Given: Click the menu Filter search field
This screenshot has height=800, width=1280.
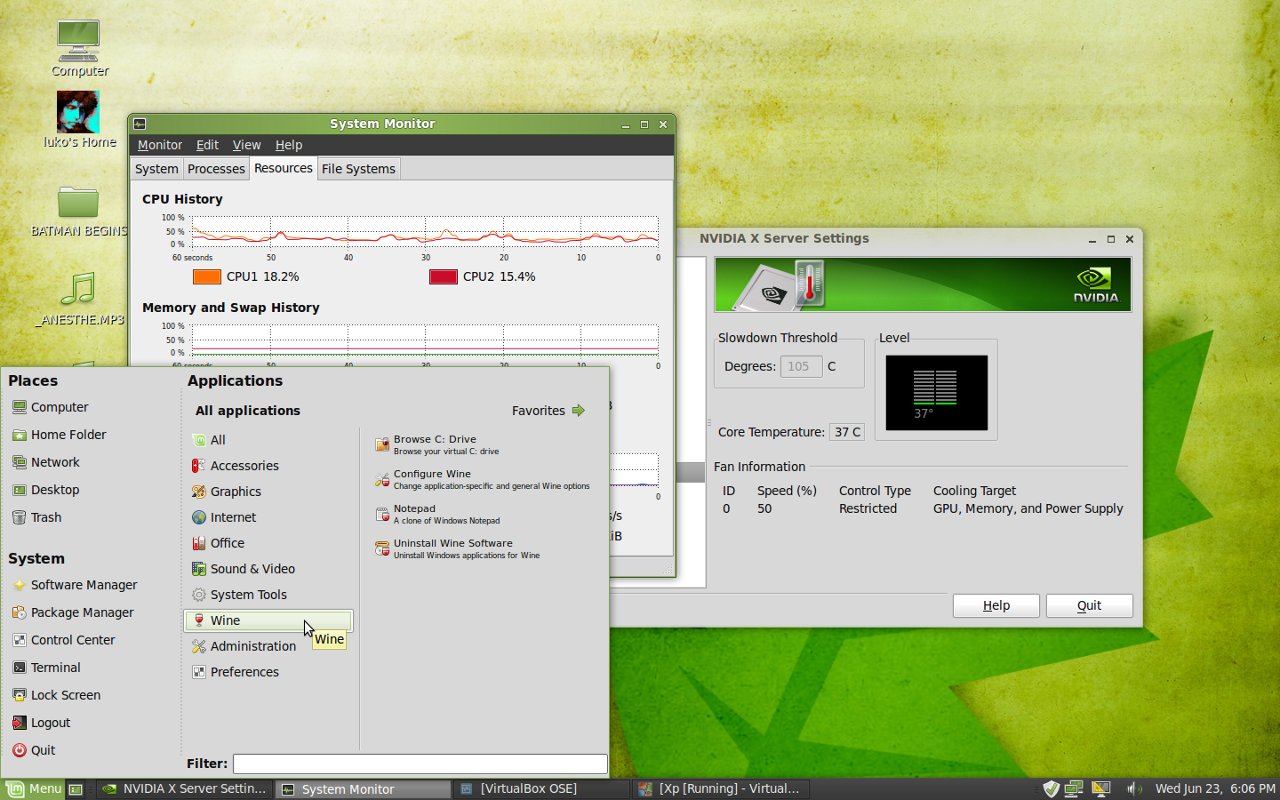Looking at the screenshot, I should pos(420,763).
